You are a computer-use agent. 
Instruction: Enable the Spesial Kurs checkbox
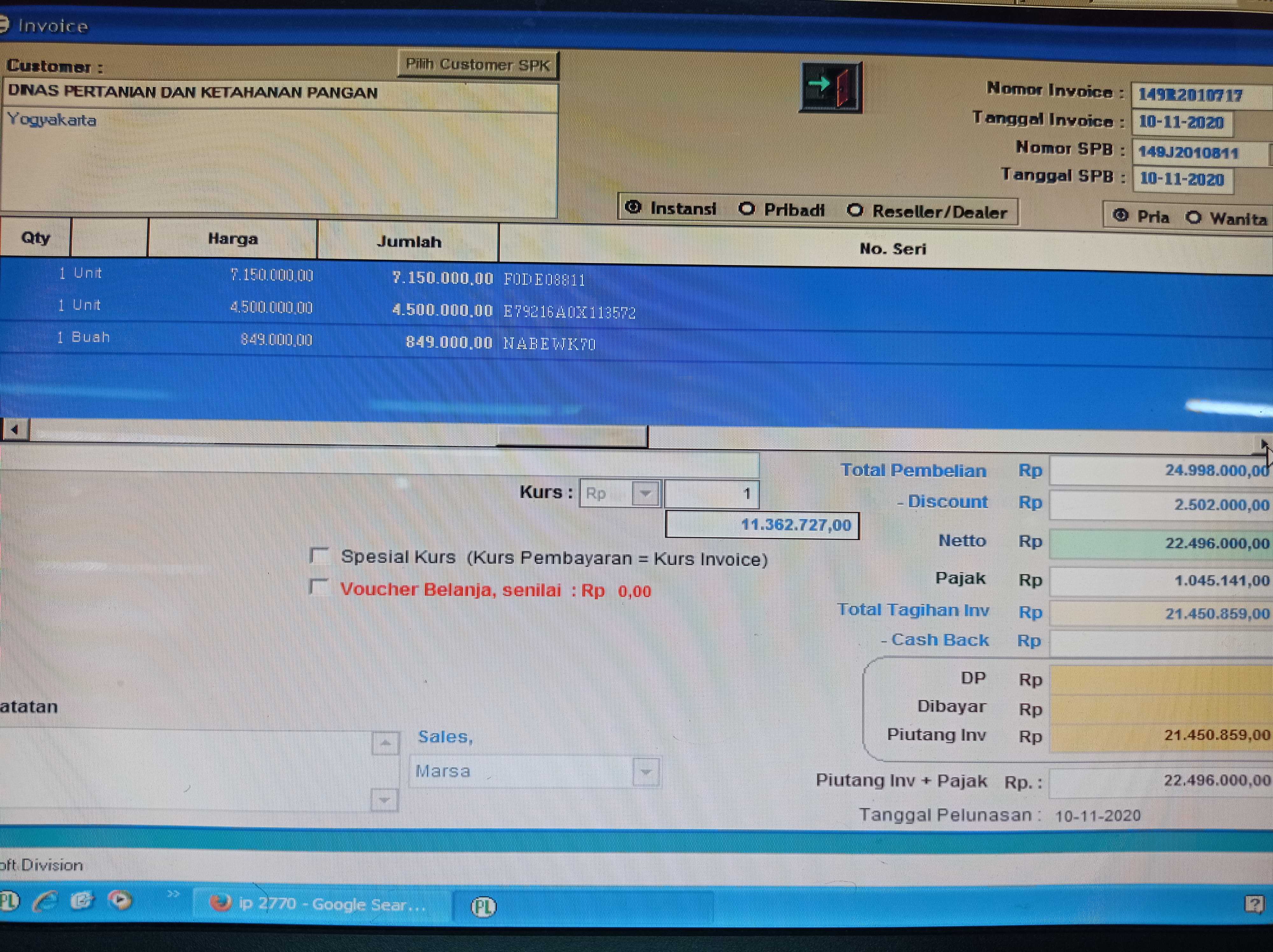[319, 556]
